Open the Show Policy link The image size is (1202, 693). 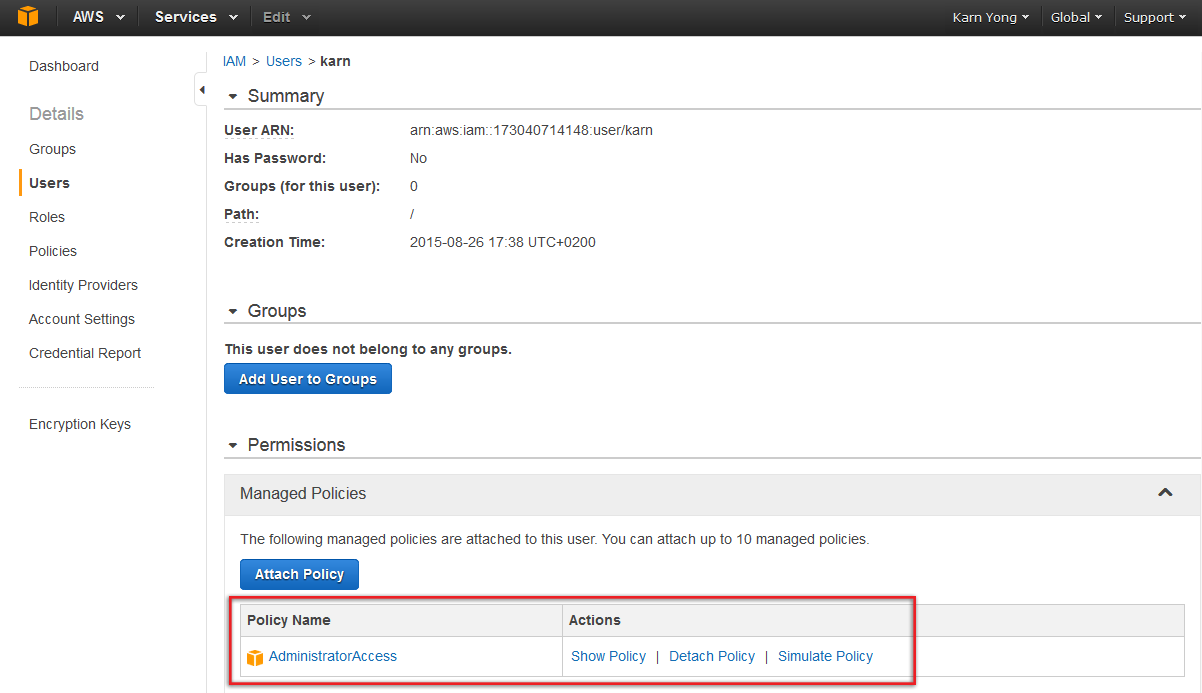point(608,656)
